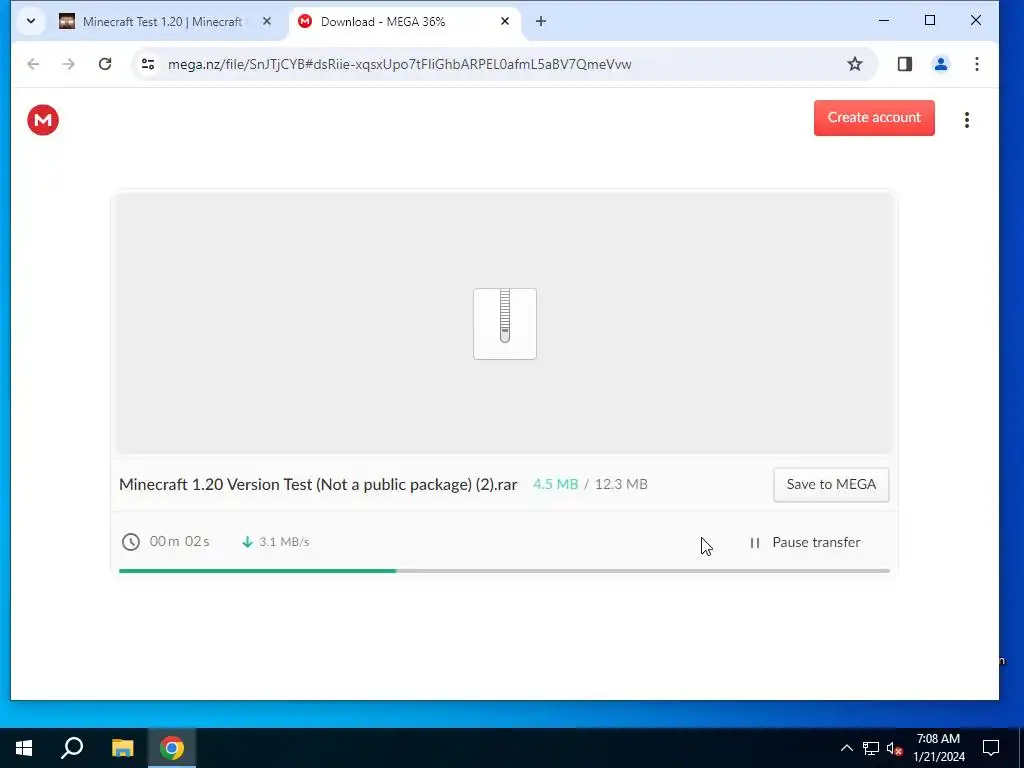Click the green download arrow icon
The image size is (1024, 768).
[247, 541]
